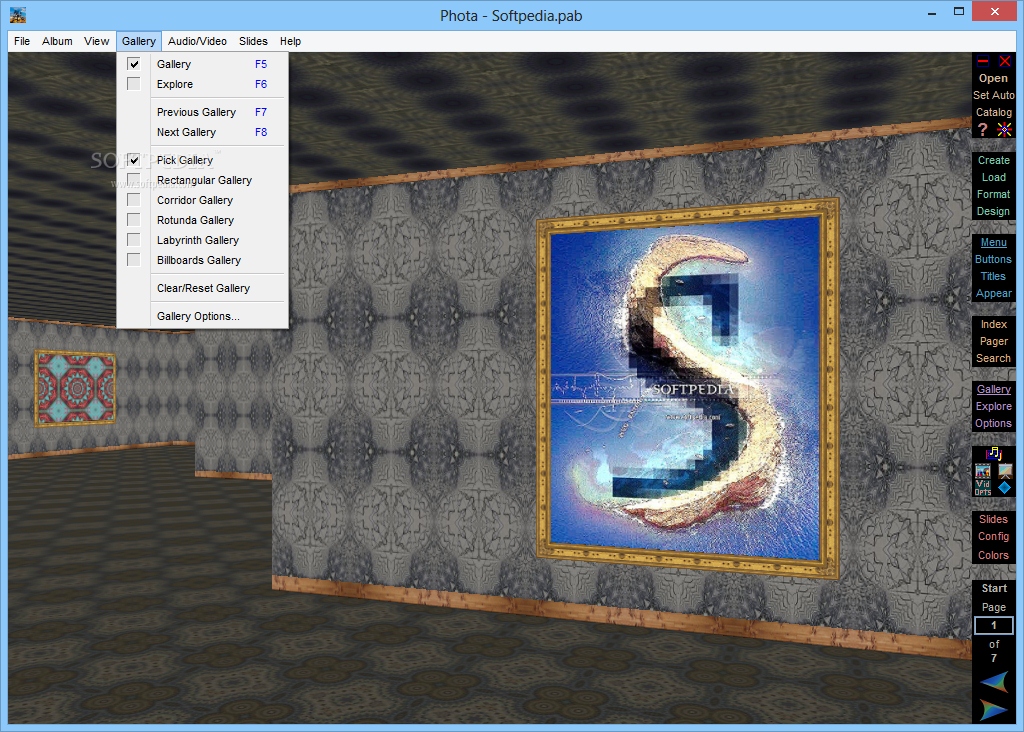
Task: Click Create in the side panel
Action: (x=993, y=160)
